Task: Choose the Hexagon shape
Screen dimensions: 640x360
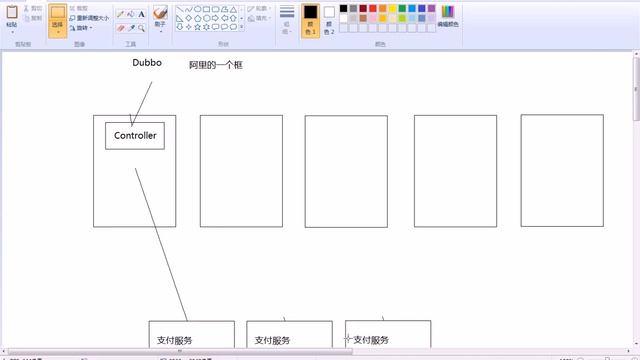Action: [207, 18]
